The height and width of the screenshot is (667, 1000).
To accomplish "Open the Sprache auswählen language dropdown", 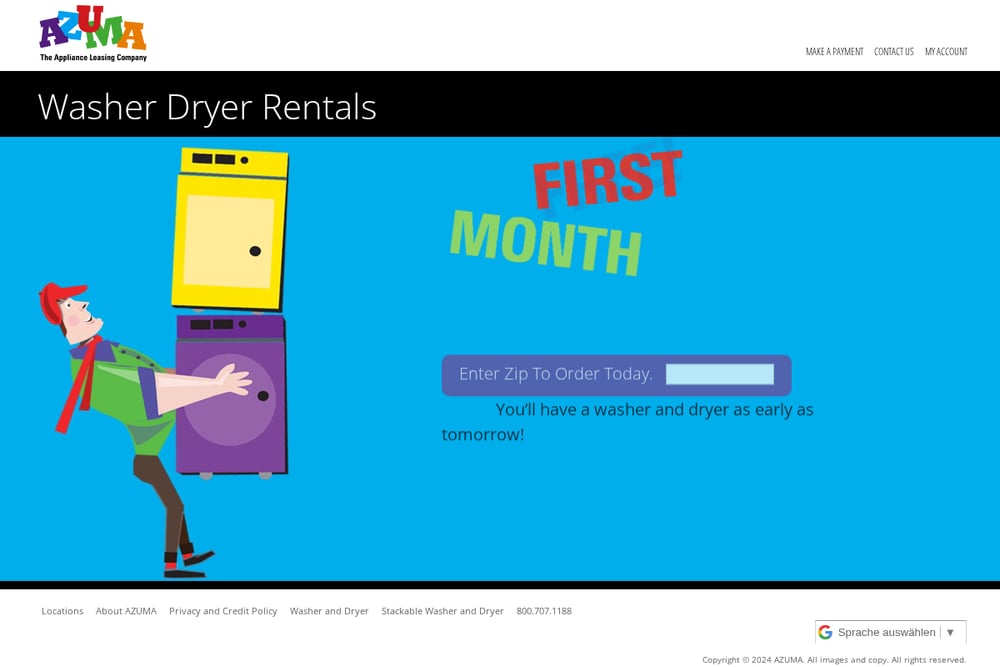I will (890, 632).
